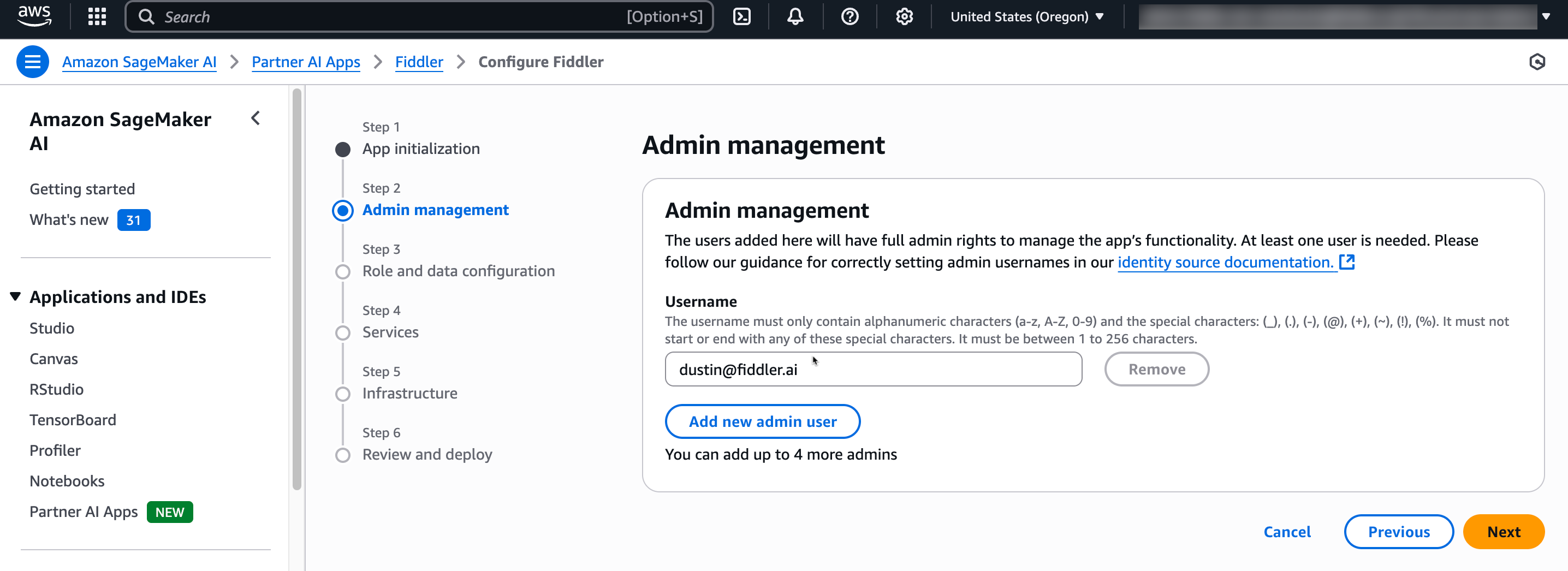
Task: Select the Step 6 Review and deploy circle
Action: (343, 455)
